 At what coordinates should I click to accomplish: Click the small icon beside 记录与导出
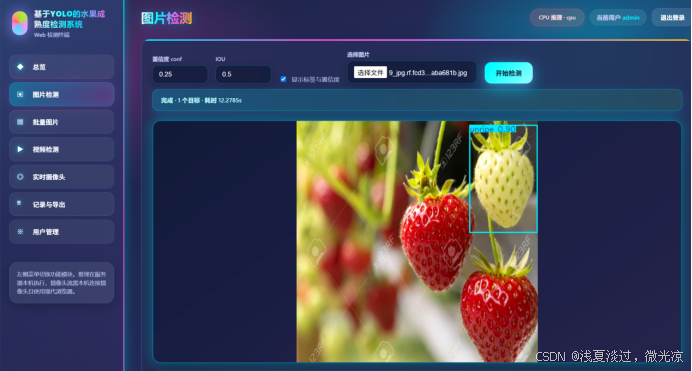(19, 203)
